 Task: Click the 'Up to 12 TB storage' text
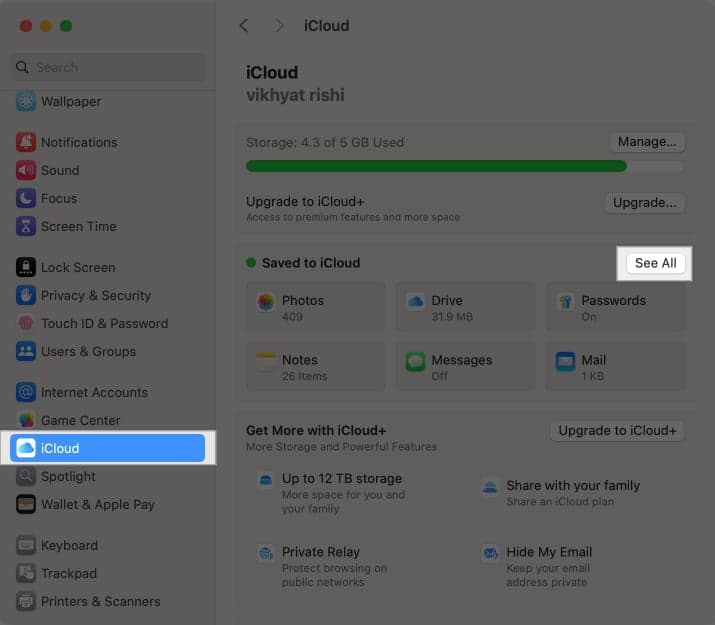click(x=342, y=478)
